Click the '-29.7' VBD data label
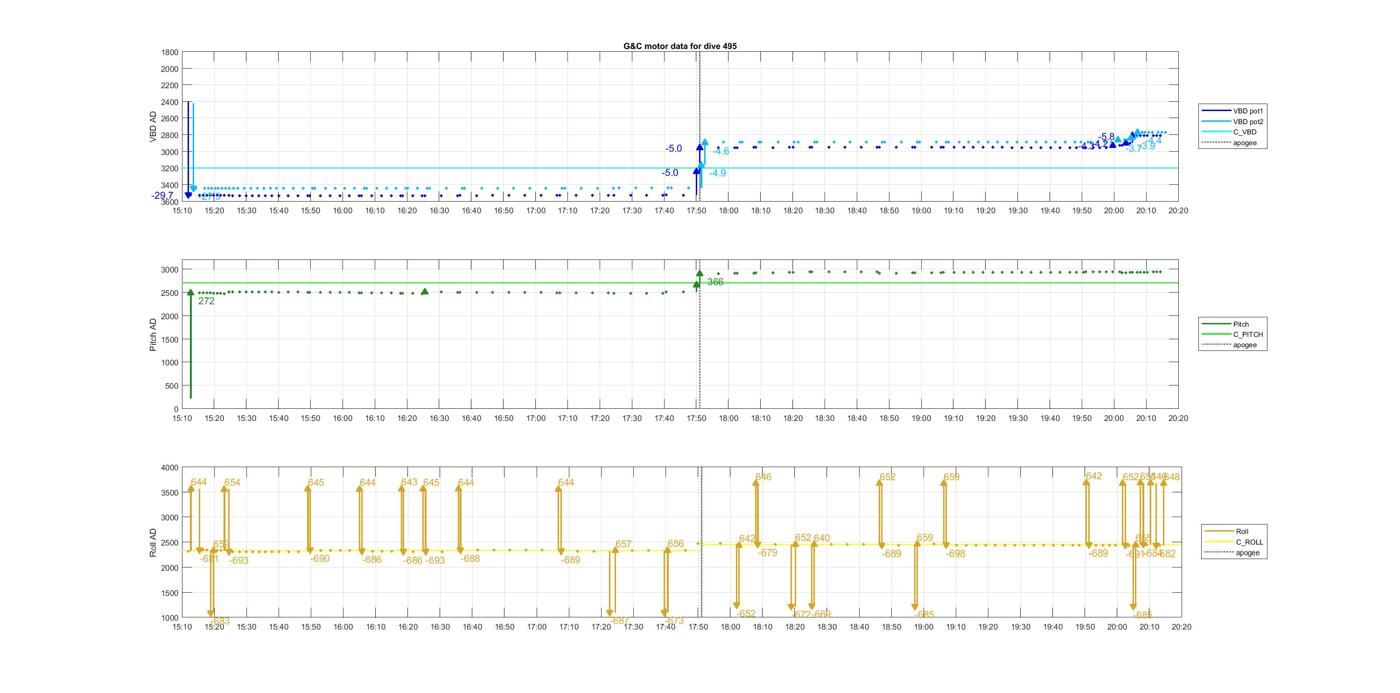This screenshot has height=693, width=1400. (x=163, y=196)
